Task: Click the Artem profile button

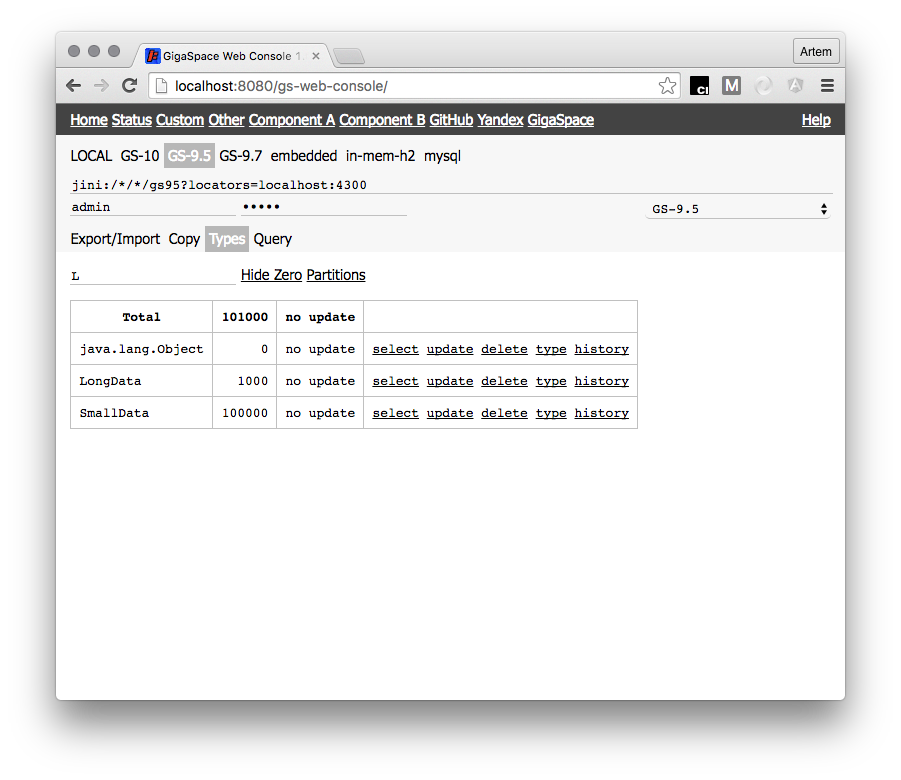Action: [x=816, y=52]
